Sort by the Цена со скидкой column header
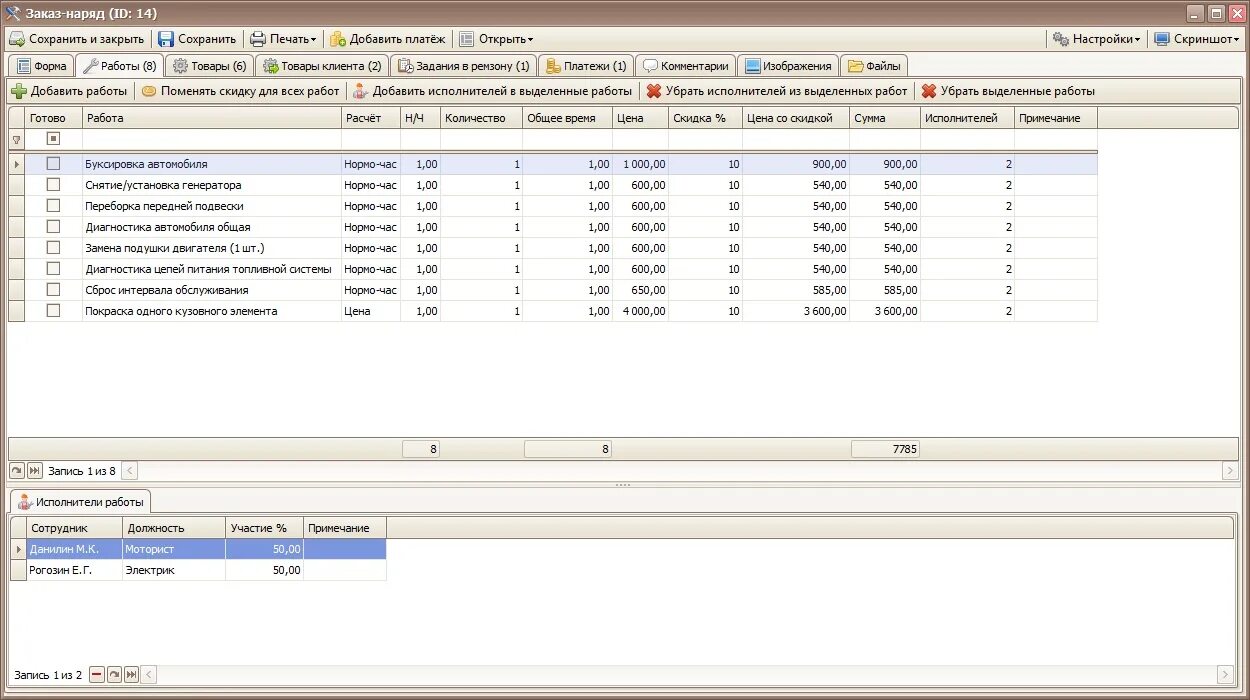This screenshot has height=700, width=1250. 796,118
